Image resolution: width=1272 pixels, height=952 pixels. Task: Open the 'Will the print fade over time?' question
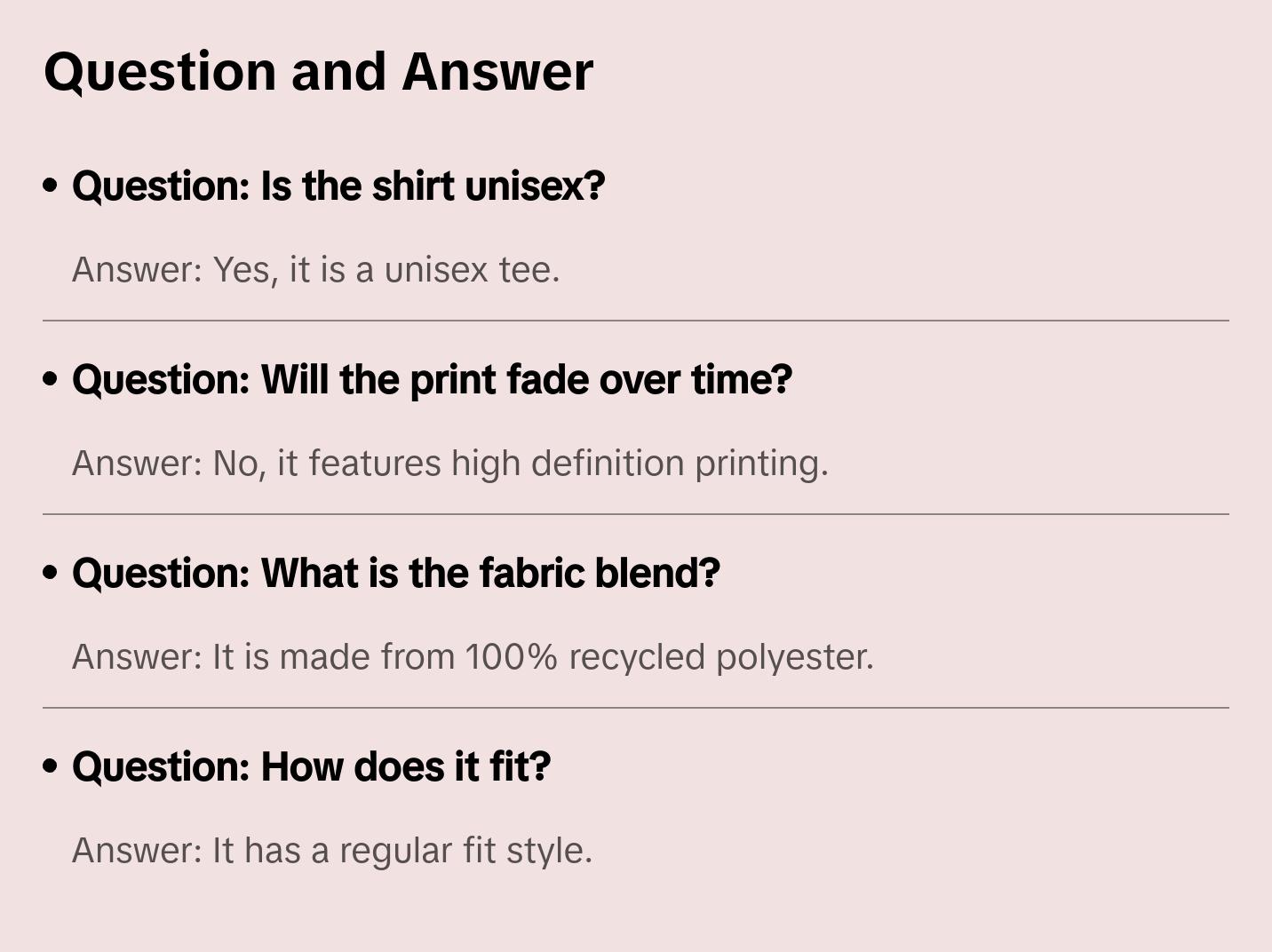coord(432,380)
